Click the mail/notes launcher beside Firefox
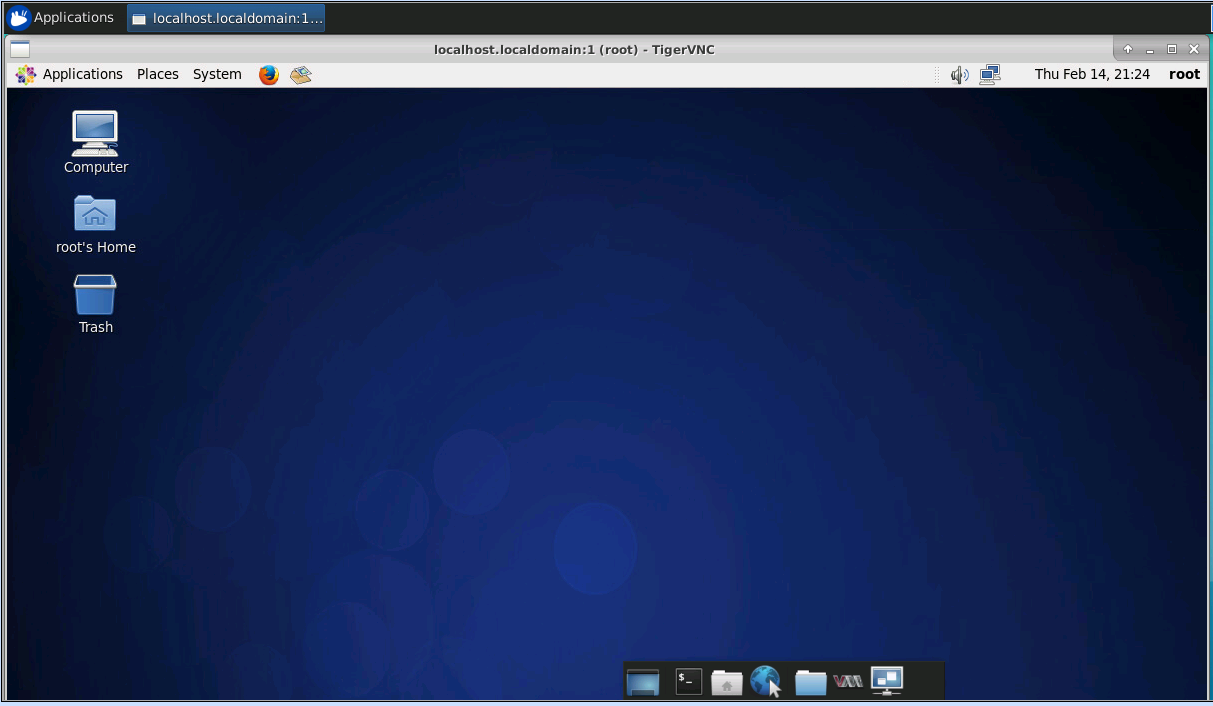The width and height of the screenshot is (1213, 706). coord(301,75)
